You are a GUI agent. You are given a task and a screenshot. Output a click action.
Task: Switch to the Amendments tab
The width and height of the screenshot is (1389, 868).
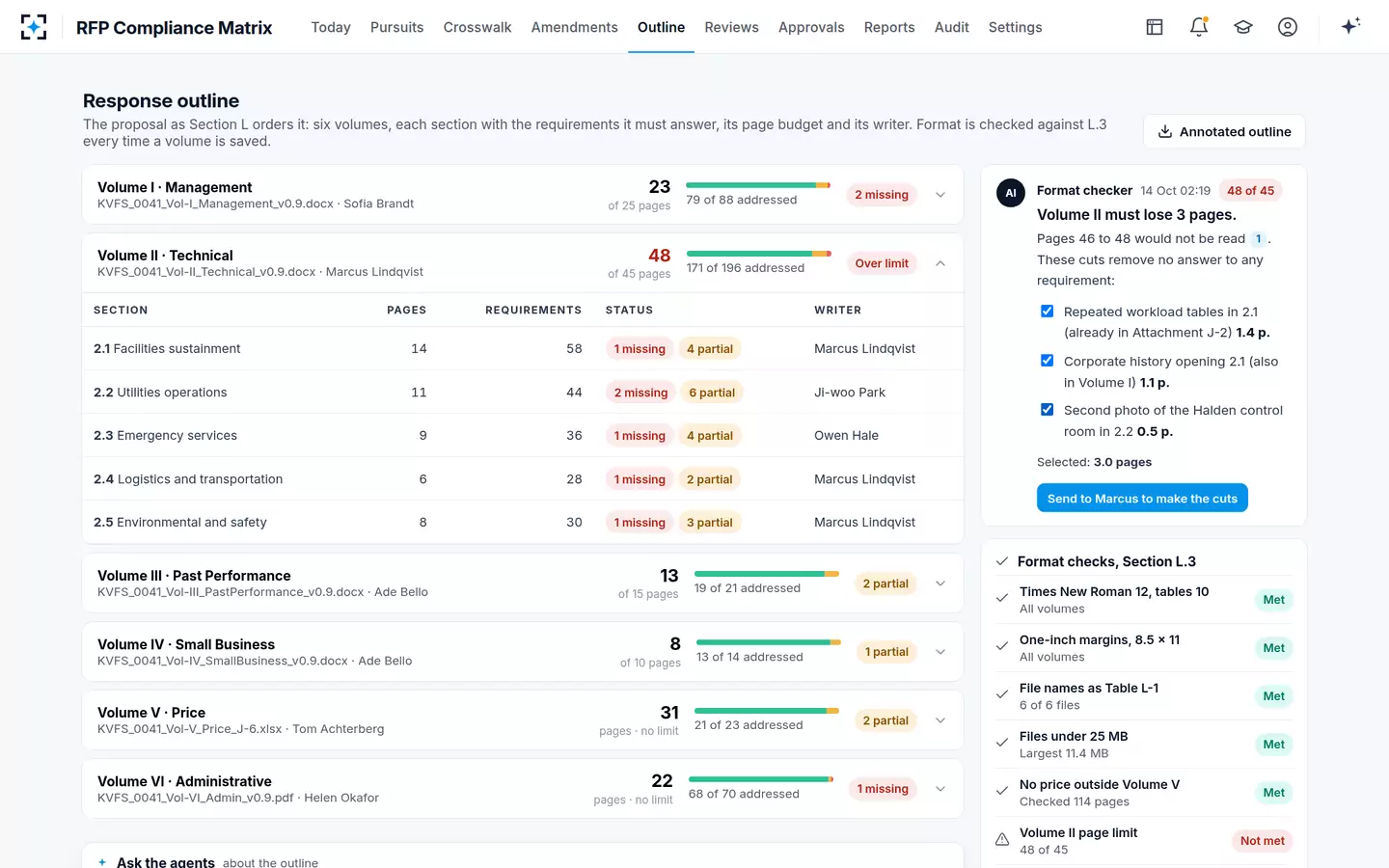pyautogui.click(x=574, y=27)
